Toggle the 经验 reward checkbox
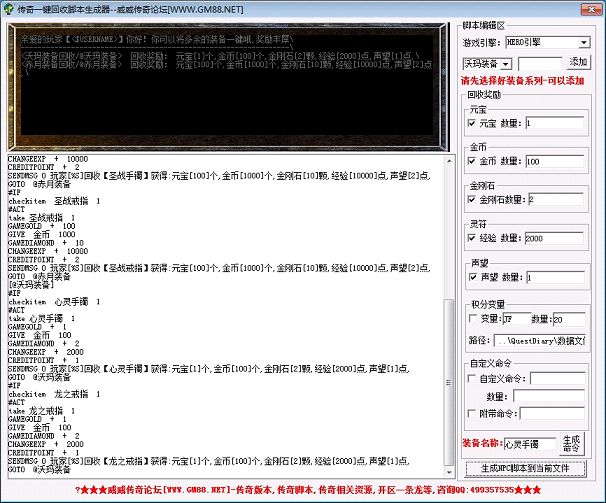Image resolution: width=606 pixels, height=503 pixels. coord(472,238)
